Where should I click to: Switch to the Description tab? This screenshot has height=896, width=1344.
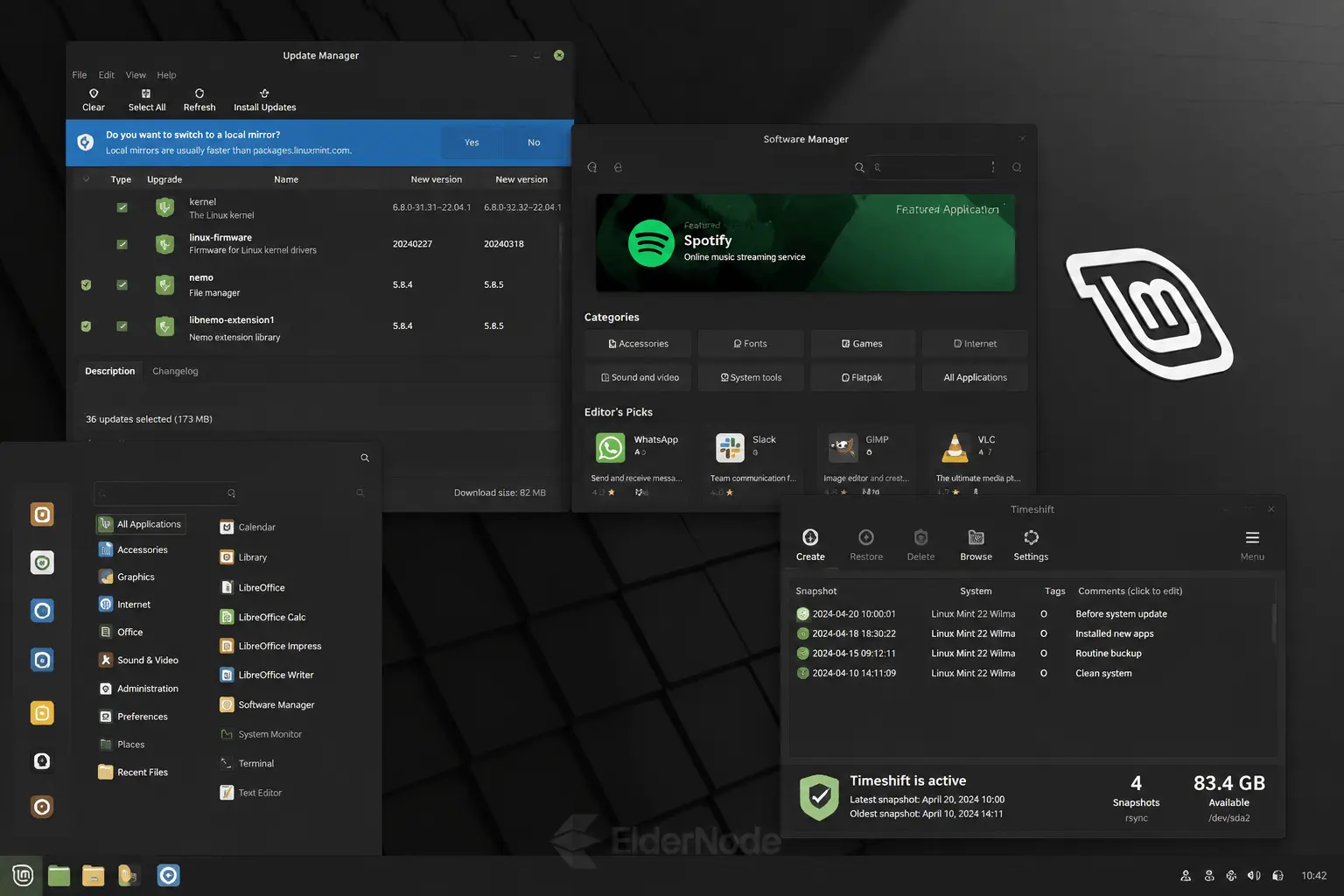[110, 371]
